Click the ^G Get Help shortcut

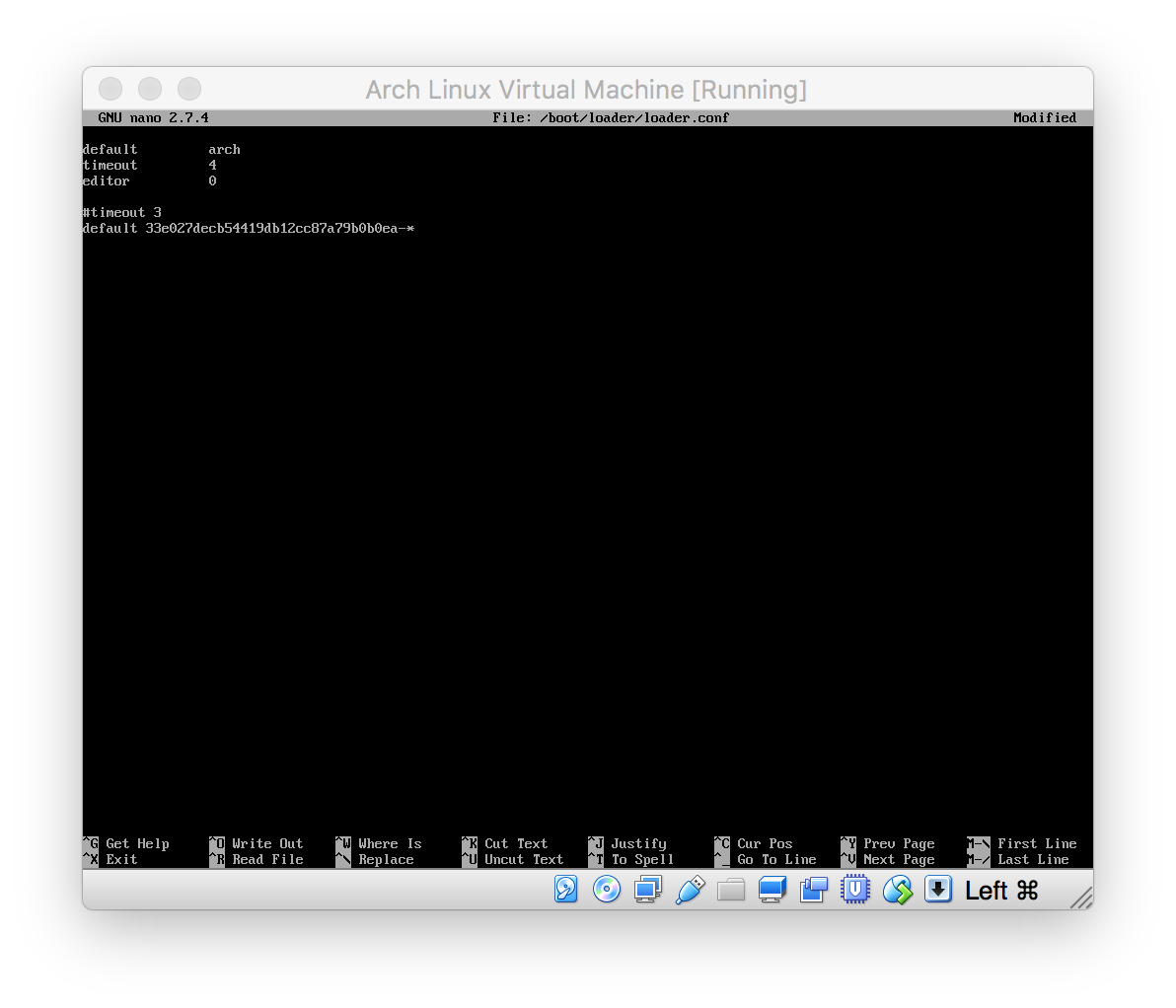coord(126,843)
